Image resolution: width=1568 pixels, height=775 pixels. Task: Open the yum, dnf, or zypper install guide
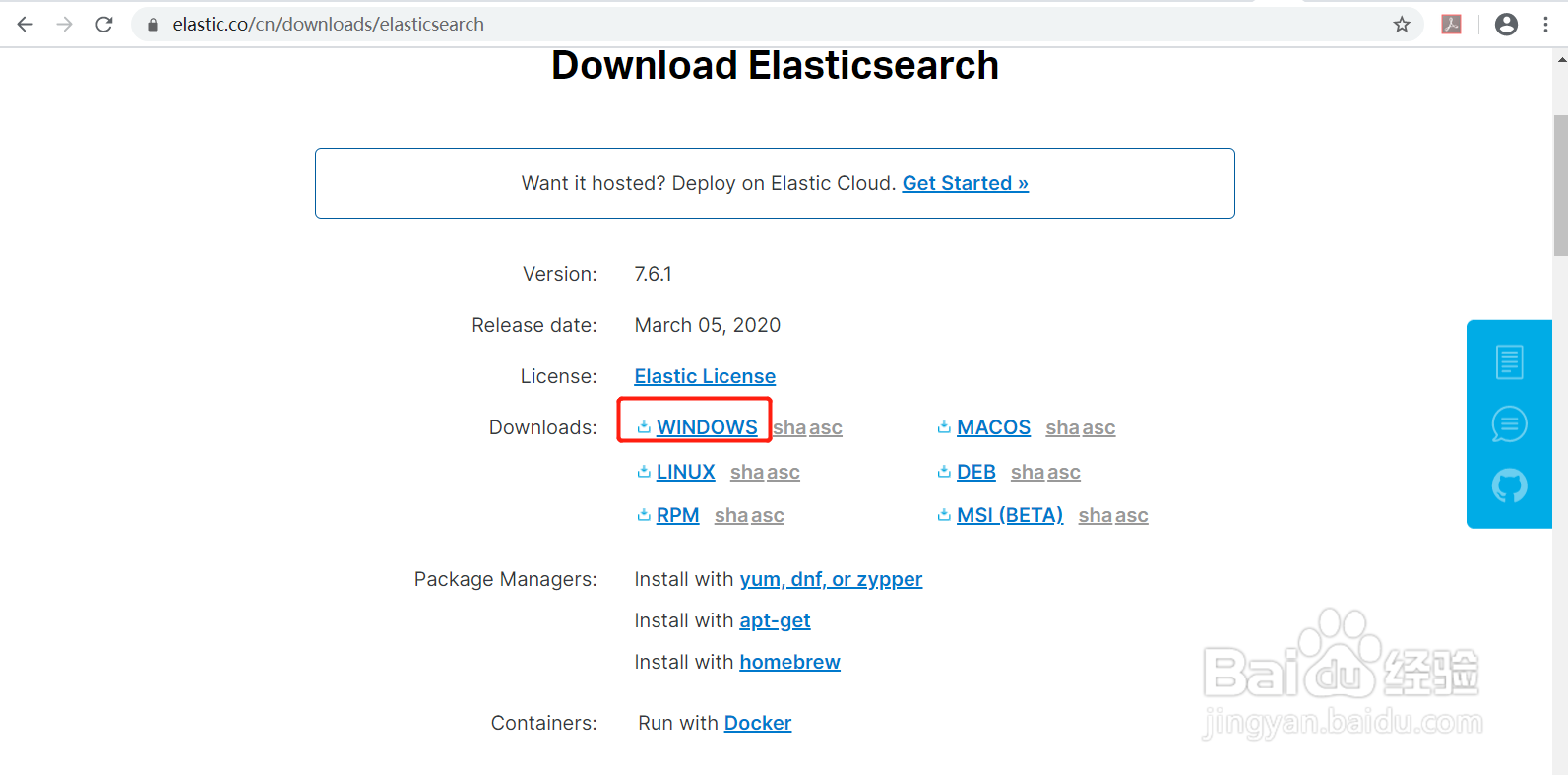(831, 579)
